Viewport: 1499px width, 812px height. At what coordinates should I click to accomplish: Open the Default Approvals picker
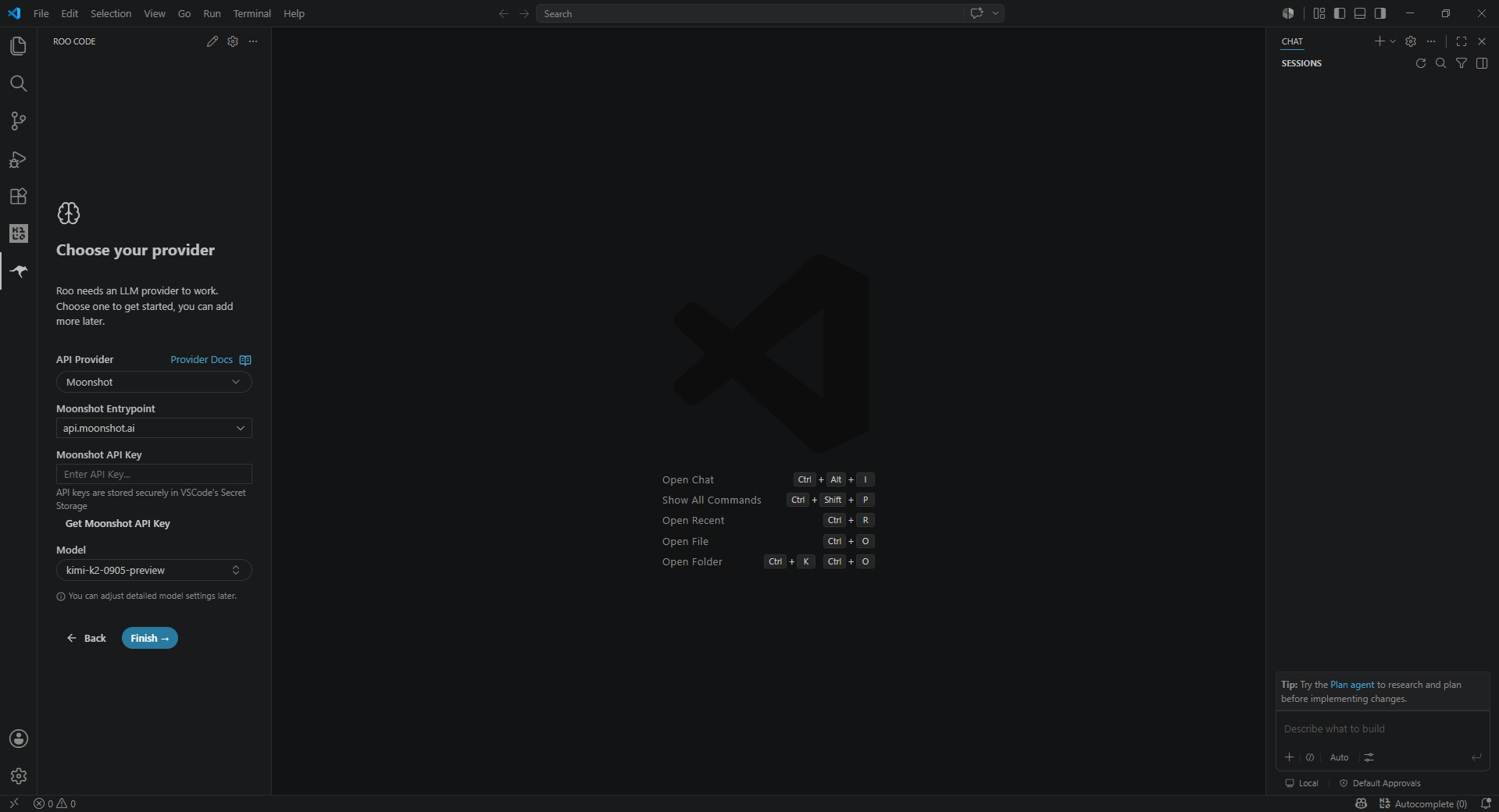(x=1379, y=783)
